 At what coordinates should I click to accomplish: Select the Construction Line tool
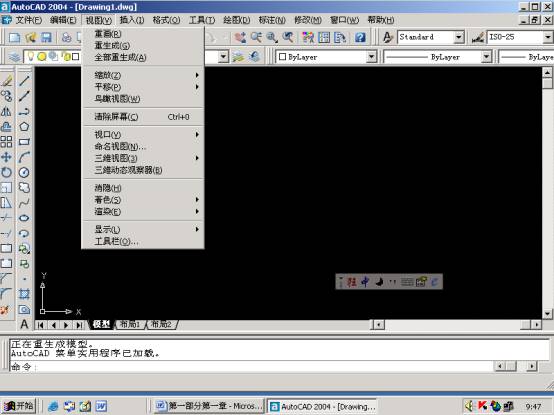(x=24, y=96)
